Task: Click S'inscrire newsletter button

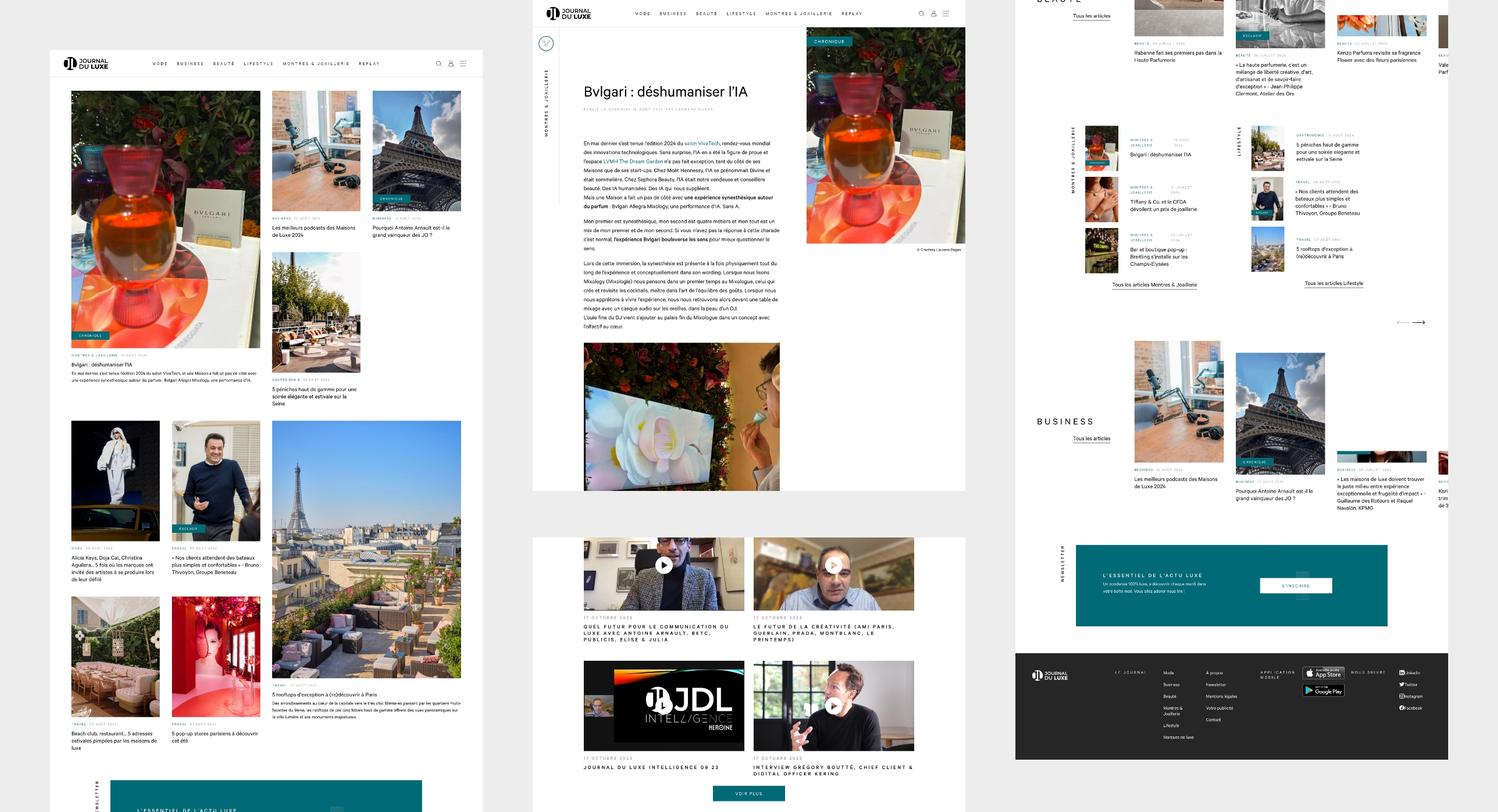Action: tap(1296, 586)
